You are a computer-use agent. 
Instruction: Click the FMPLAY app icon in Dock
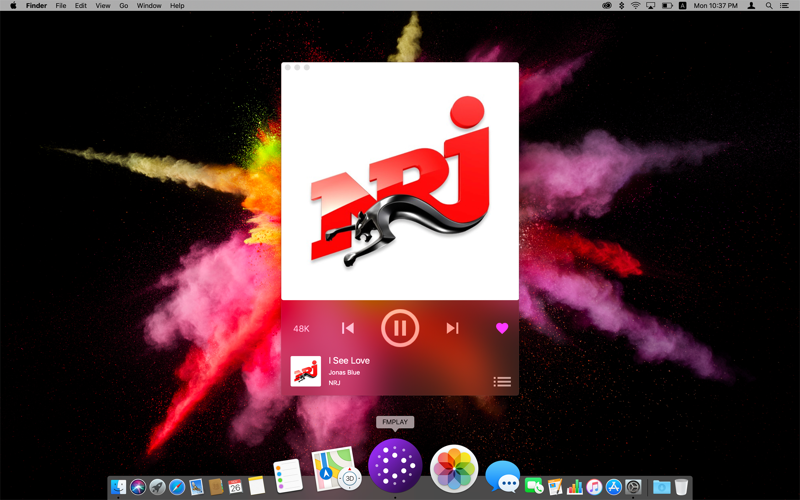pyautogui.click(x=395, y=465)
